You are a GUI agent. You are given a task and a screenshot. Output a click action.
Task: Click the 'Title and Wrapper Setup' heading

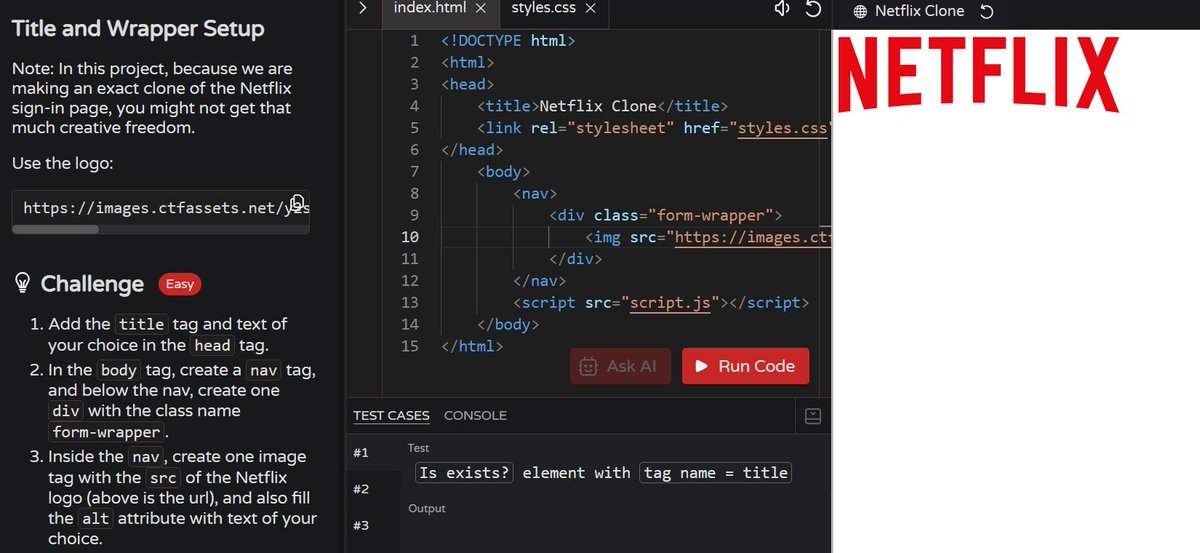138,29
